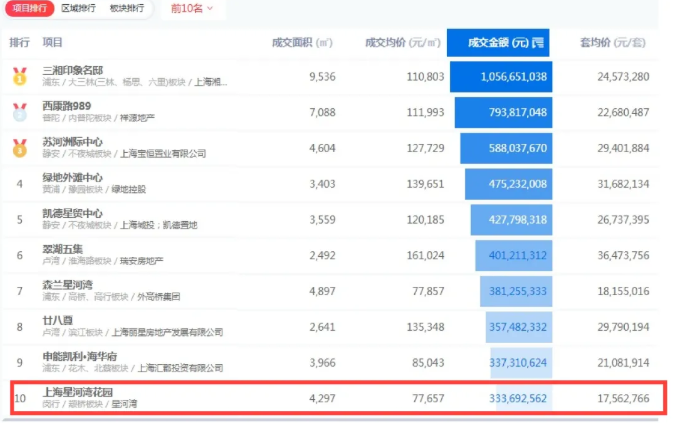Click amount bar 427,798,318
Image resolution: width=673 pixels, height=427 pixels.
[x=512, y=220]
